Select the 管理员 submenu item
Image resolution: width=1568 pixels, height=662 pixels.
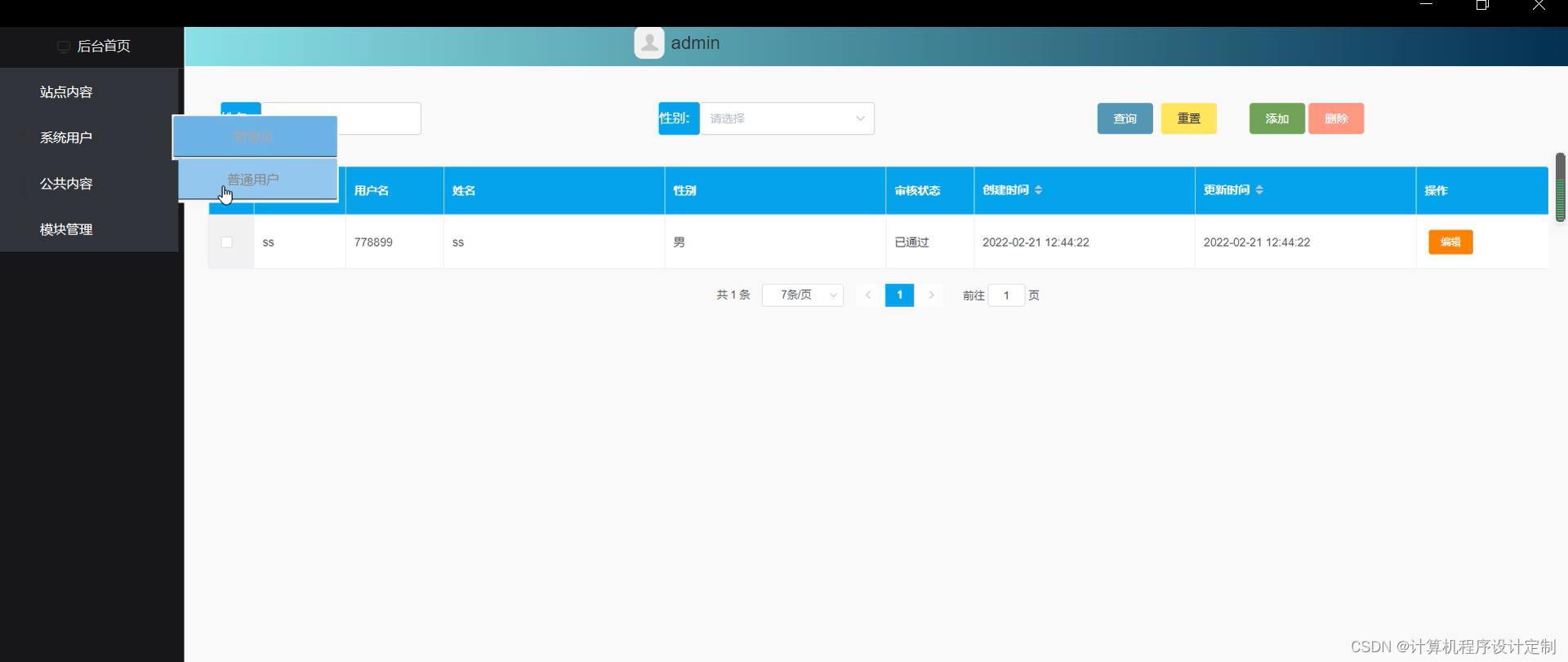pyautogui.click(x=255, y=136)
